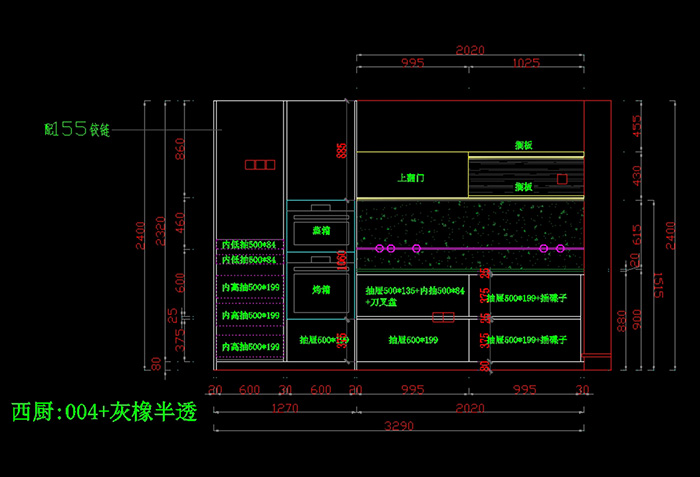Click the 3290 overall width dimension
Viewport: 700px width, 477px height.
tap(400, 426)
